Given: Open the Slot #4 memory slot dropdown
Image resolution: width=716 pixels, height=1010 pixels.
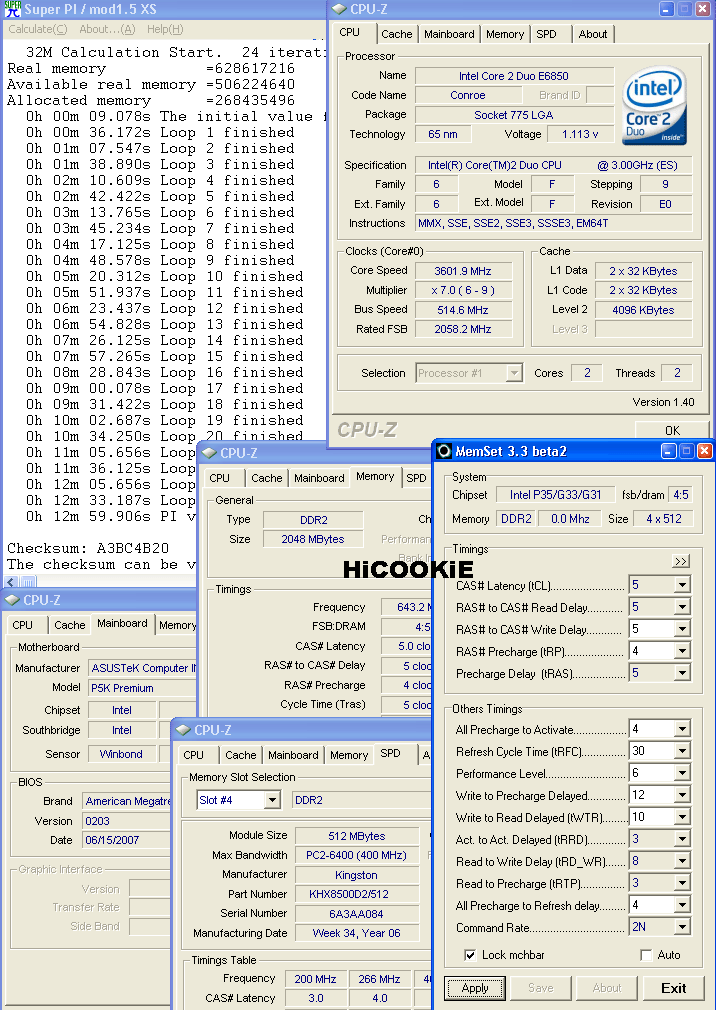Looking at the screenshot, I should pyautogui.click(x=271, y=800).
